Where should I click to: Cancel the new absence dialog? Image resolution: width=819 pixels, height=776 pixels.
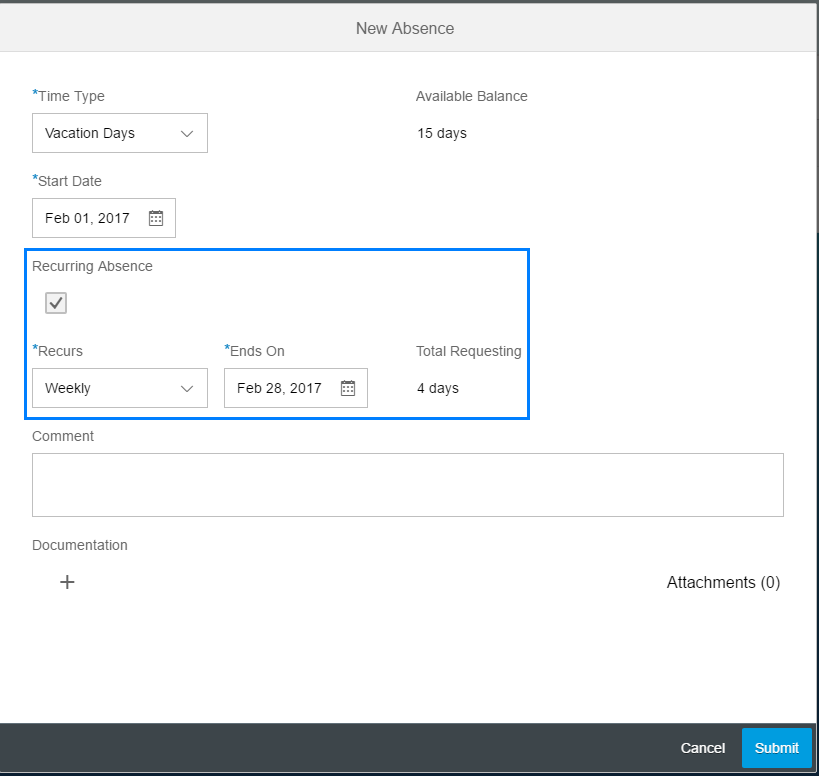tap(703, 748)
